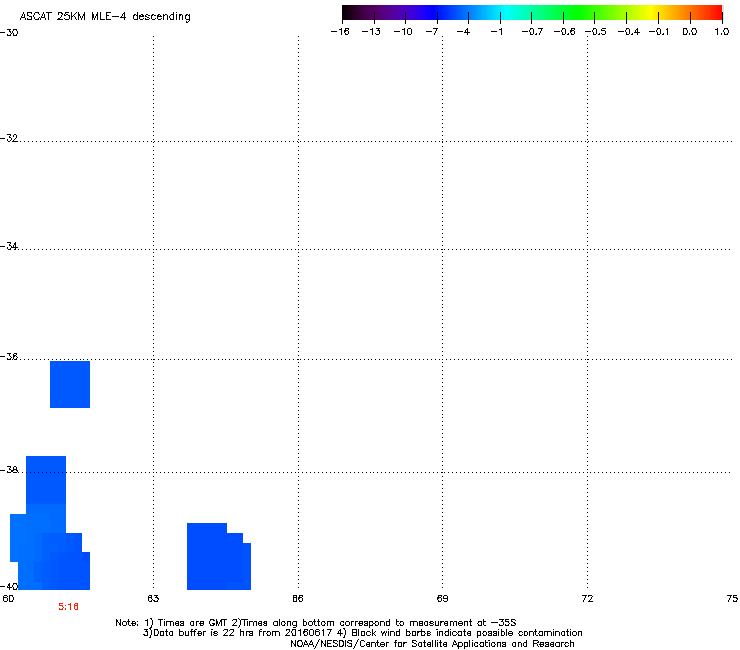This screenshot has height=650, width=740.
Task: Click the '-7' color bar label
Action: [431, 32]
